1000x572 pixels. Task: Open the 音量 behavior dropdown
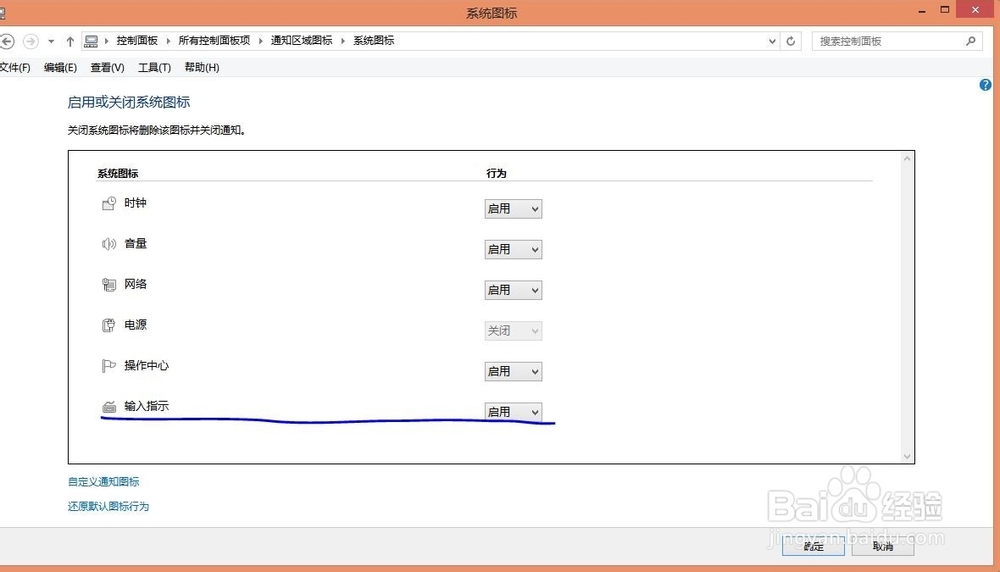(x=513, y=249)
